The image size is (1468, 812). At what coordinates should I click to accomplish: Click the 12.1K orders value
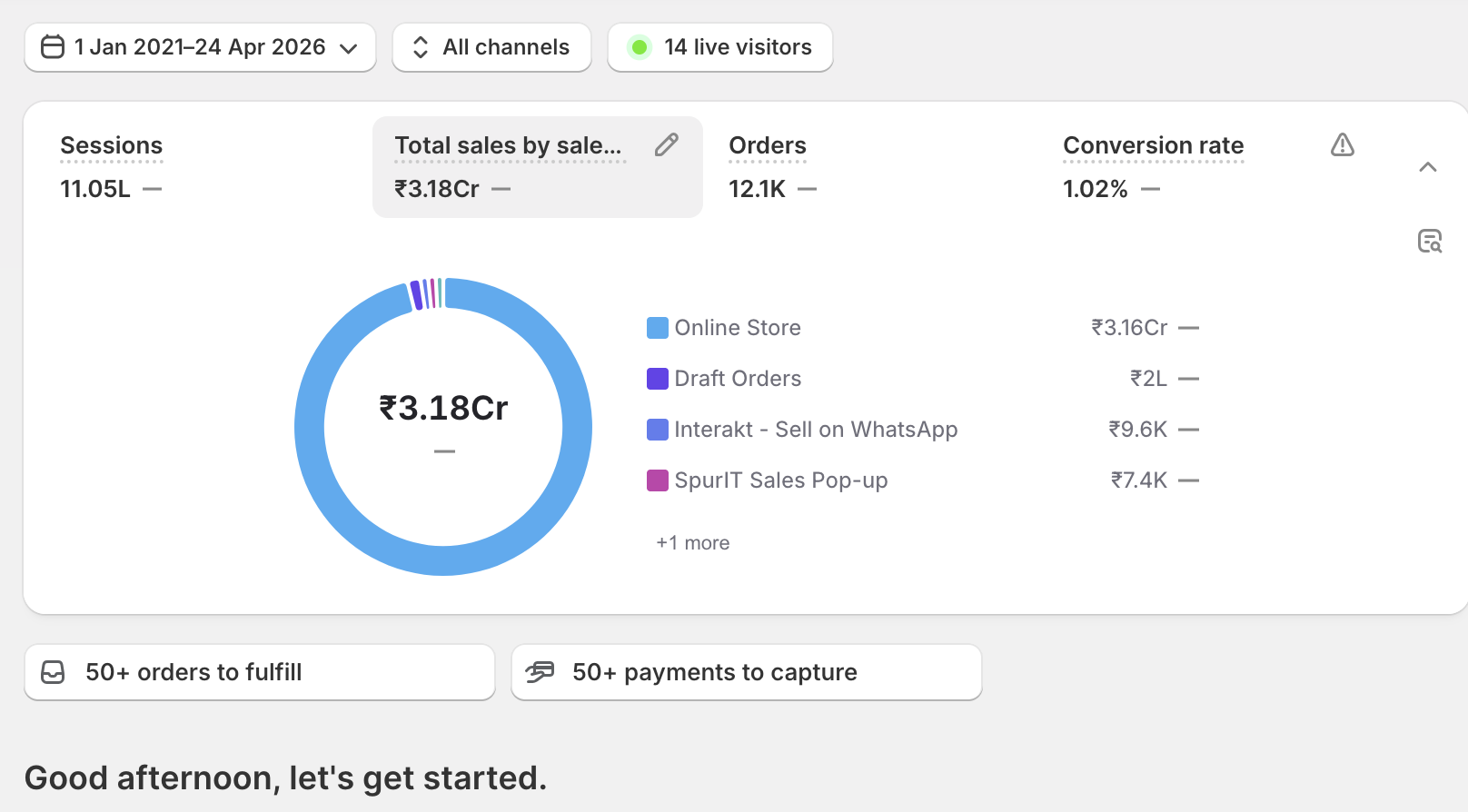click(x=757, y=189)
